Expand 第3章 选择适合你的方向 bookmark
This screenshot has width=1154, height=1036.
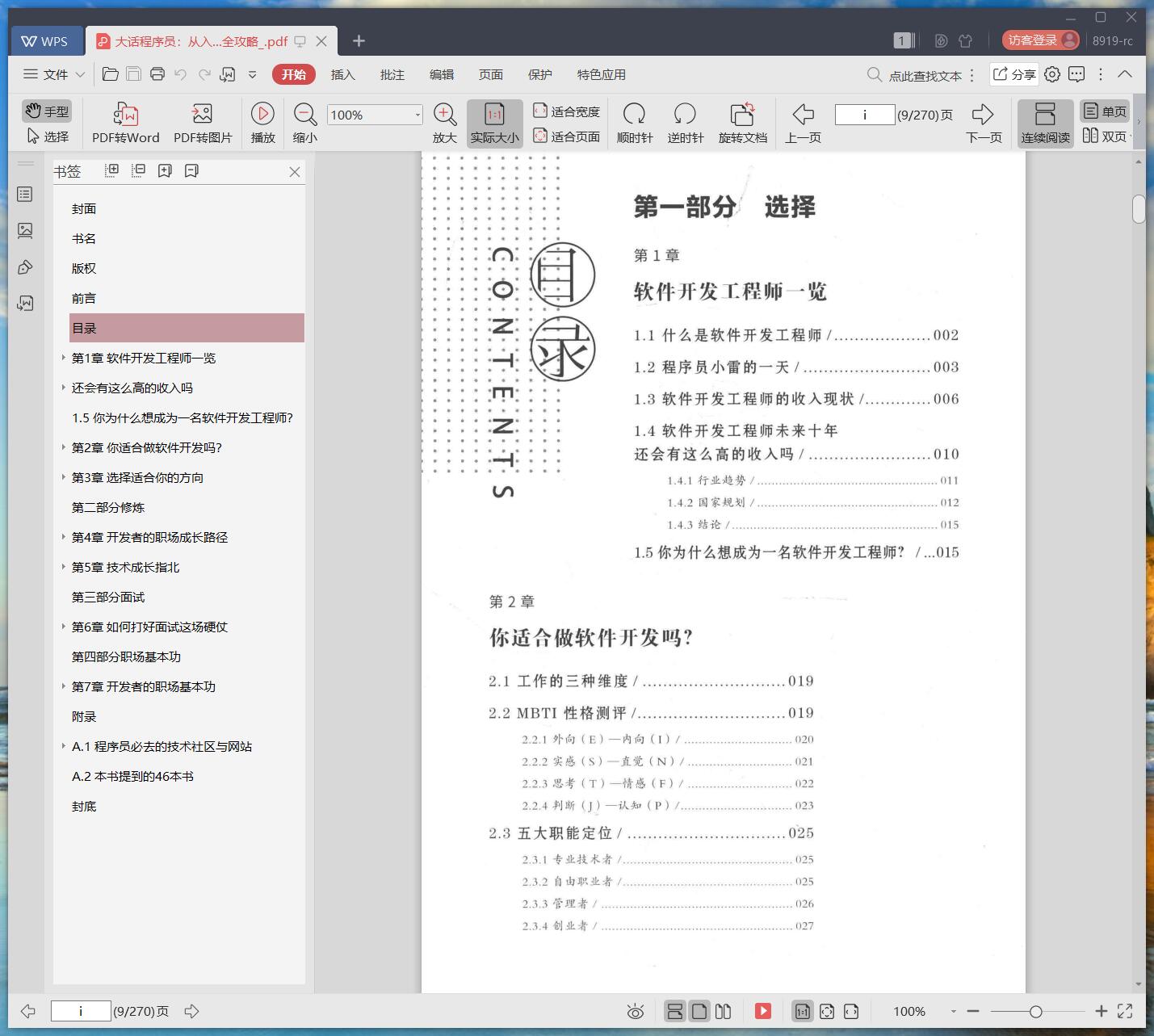63,477
